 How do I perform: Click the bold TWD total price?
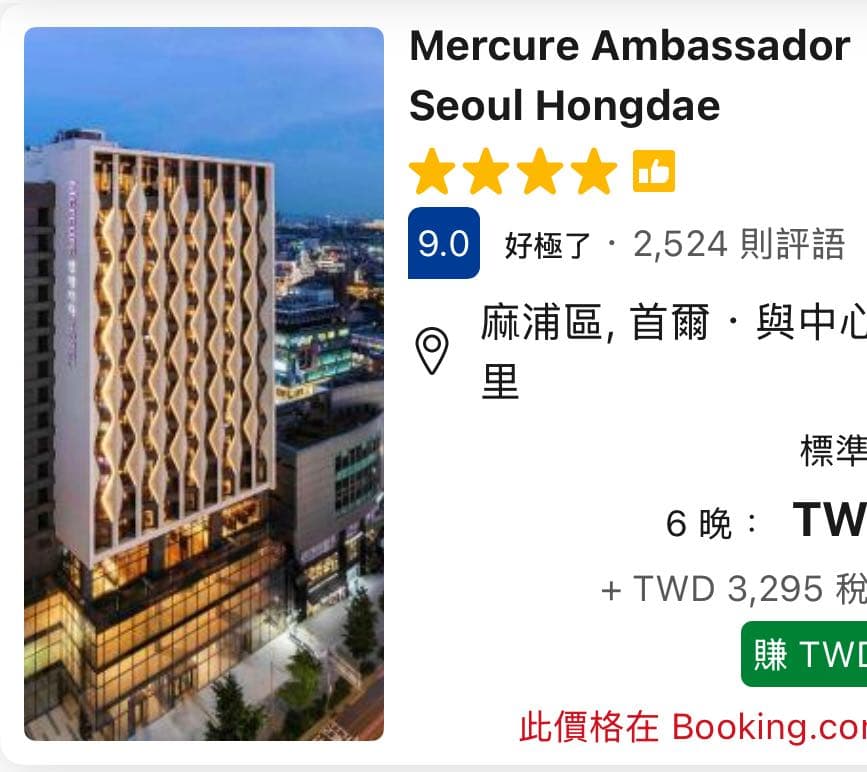830,519
